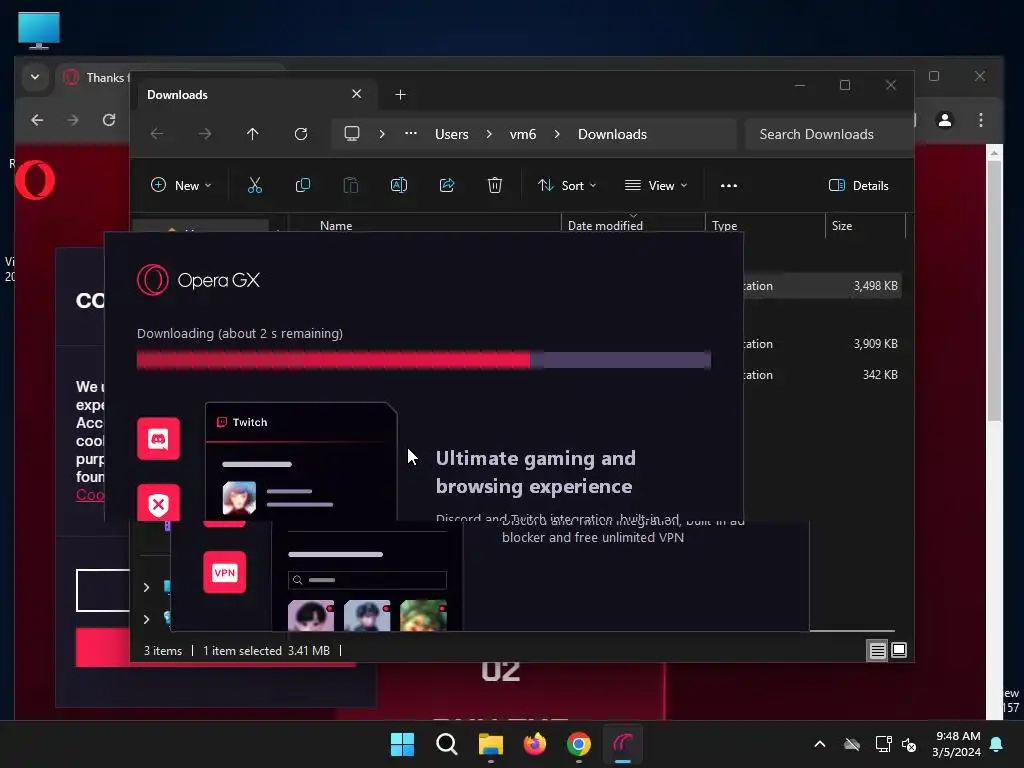Close the Downloads tab

click(x=357, y=94)
